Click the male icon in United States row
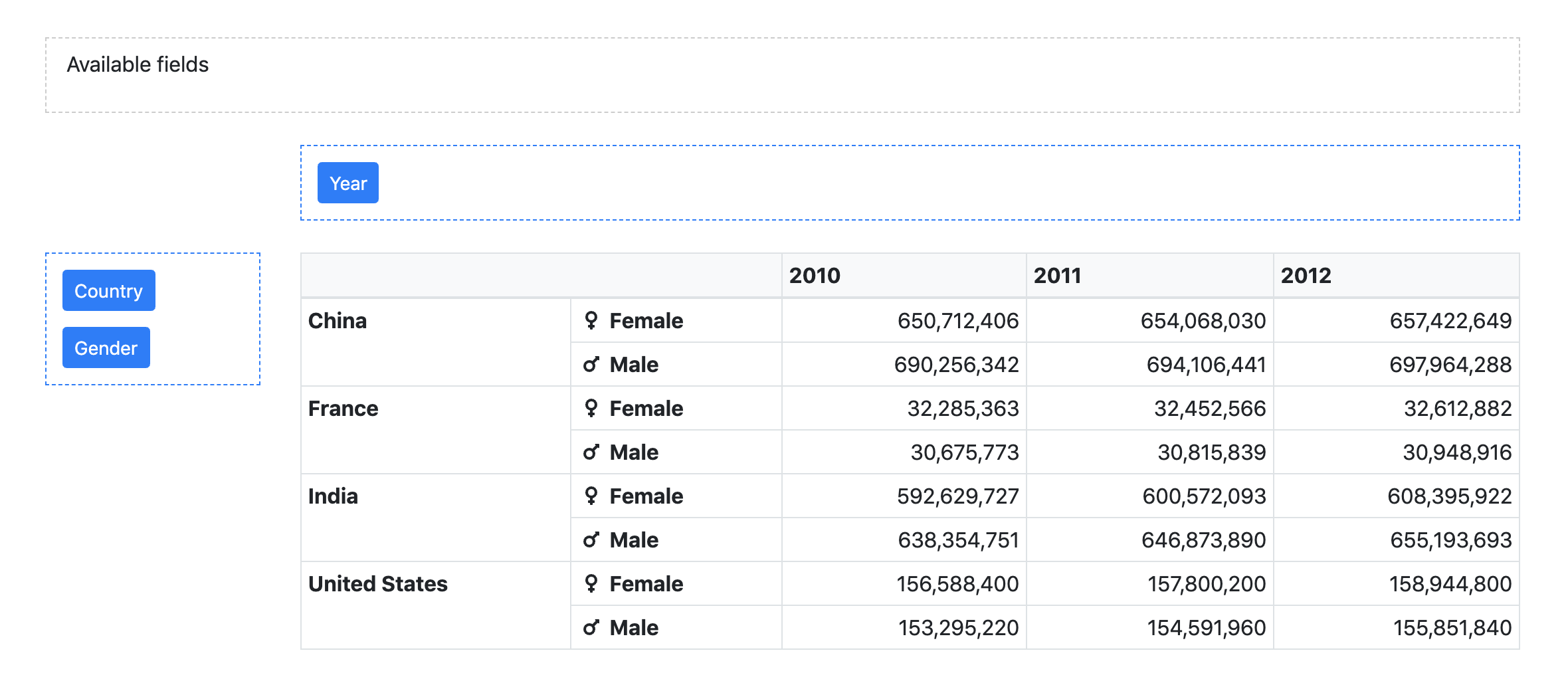1568x687 pixels. click(x=591, y=628)
